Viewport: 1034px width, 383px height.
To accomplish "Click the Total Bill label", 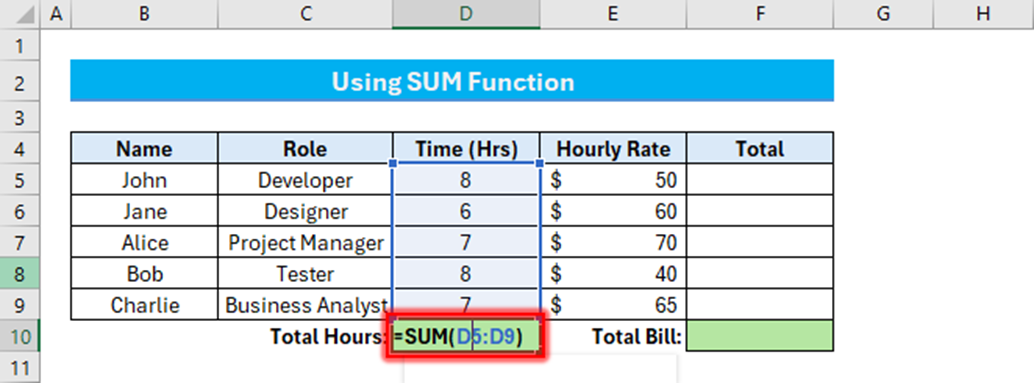I will [x=636, y=337].
